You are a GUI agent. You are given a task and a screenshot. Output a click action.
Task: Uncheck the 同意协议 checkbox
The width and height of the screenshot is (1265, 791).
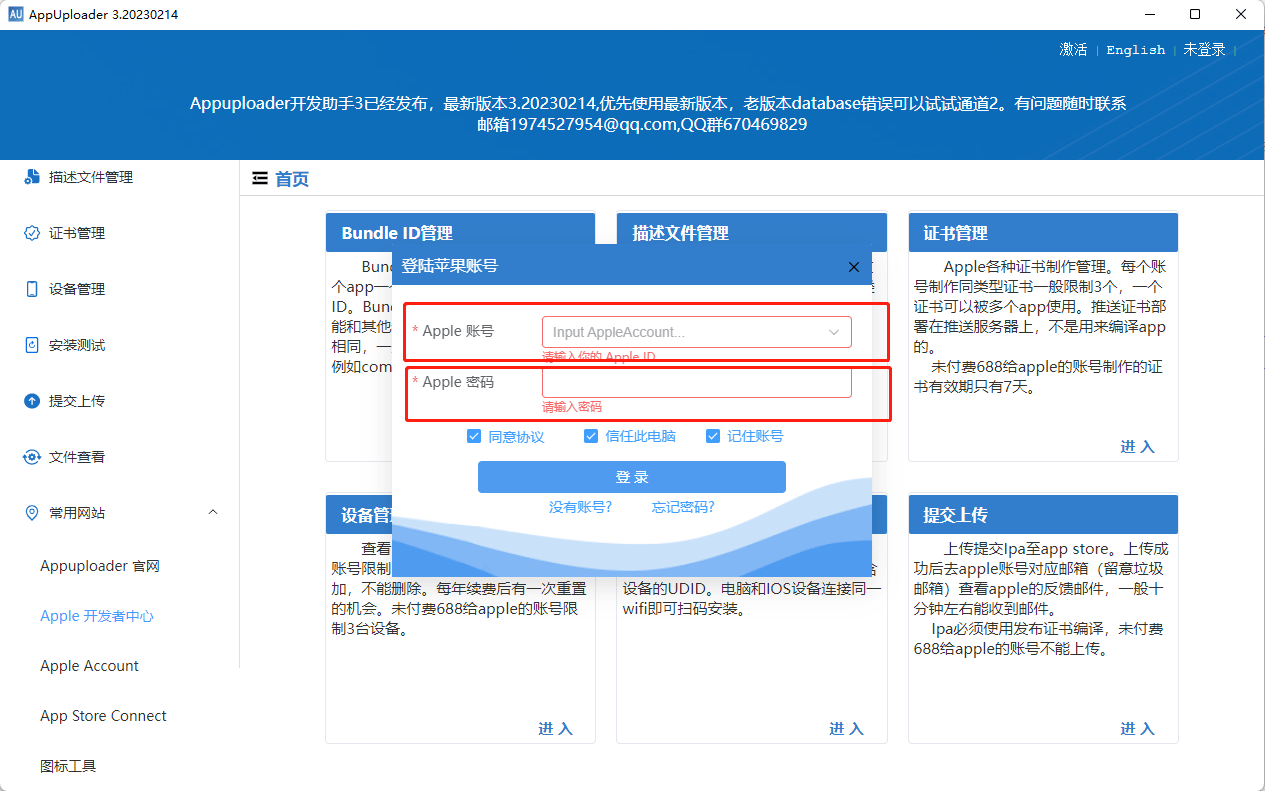point(475,435)
